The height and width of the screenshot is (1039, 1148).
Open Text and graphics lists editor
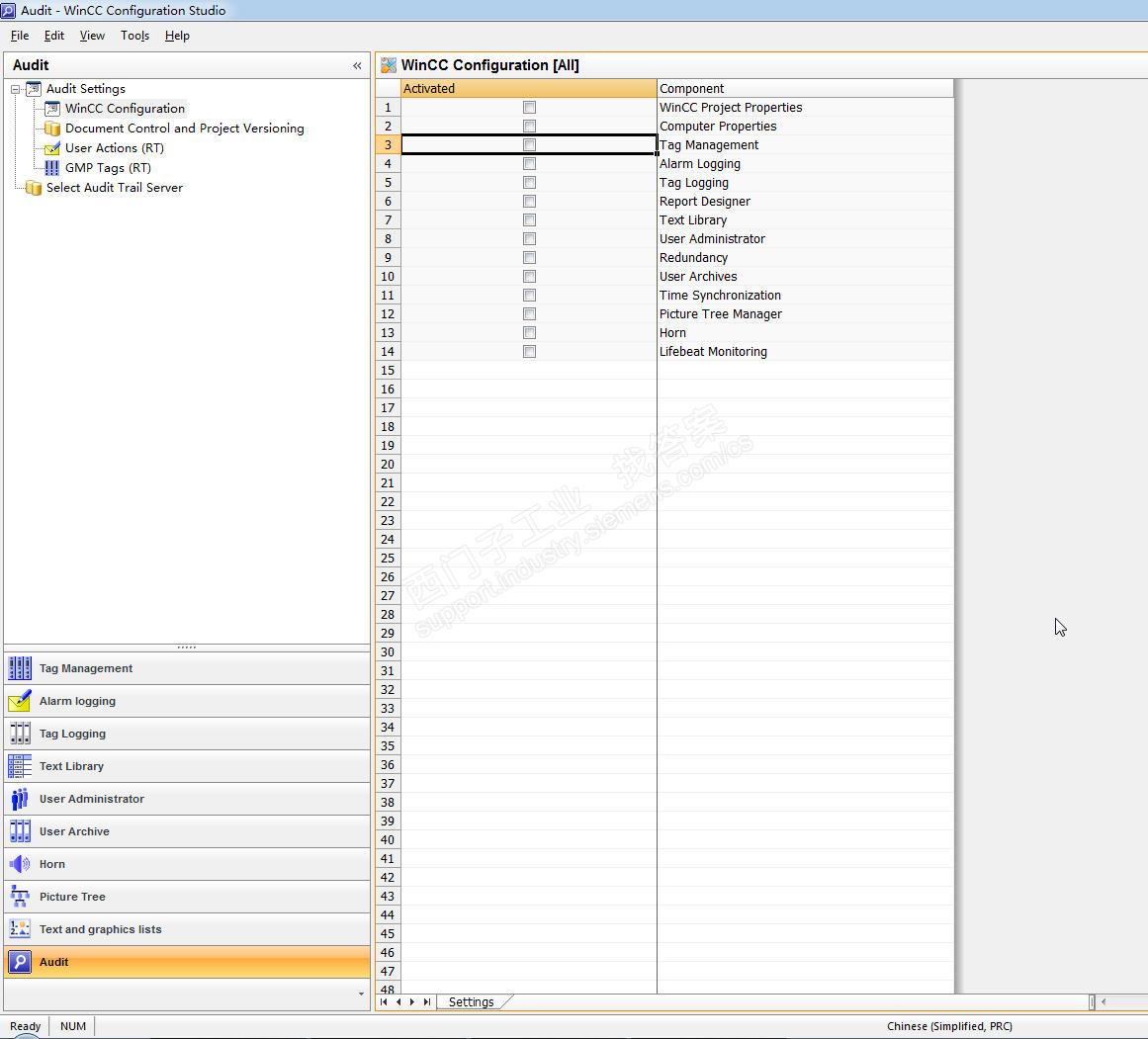click(187, 929)
